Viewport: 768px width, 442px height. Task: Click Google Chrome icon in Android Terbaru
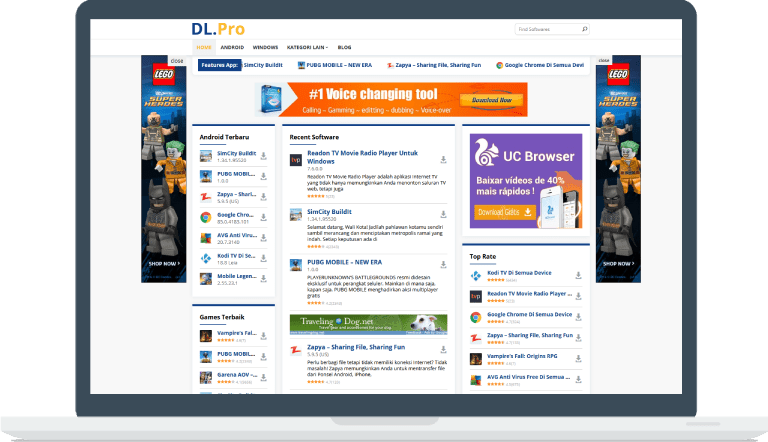tap(205, 217)
